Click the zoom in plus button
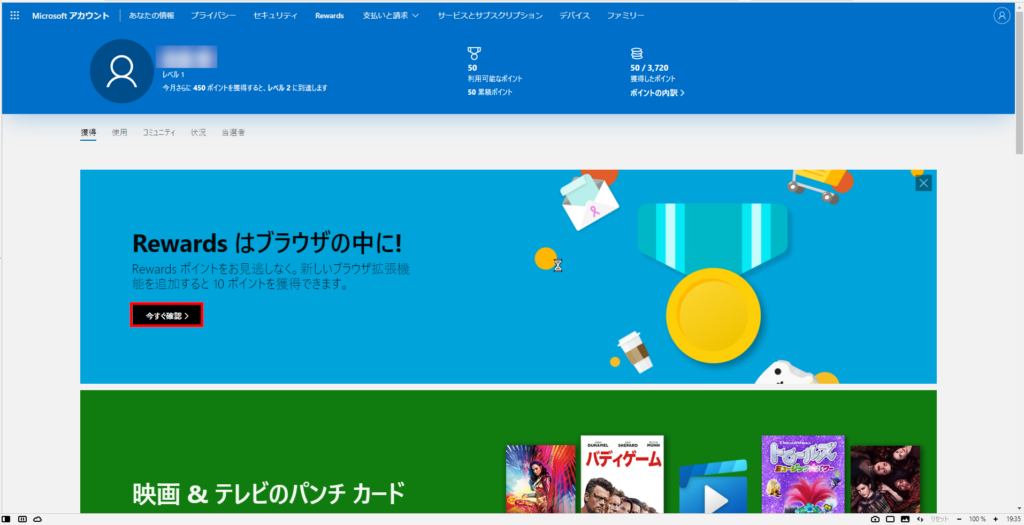This screenshot has width=1024, height=525. 995,519
